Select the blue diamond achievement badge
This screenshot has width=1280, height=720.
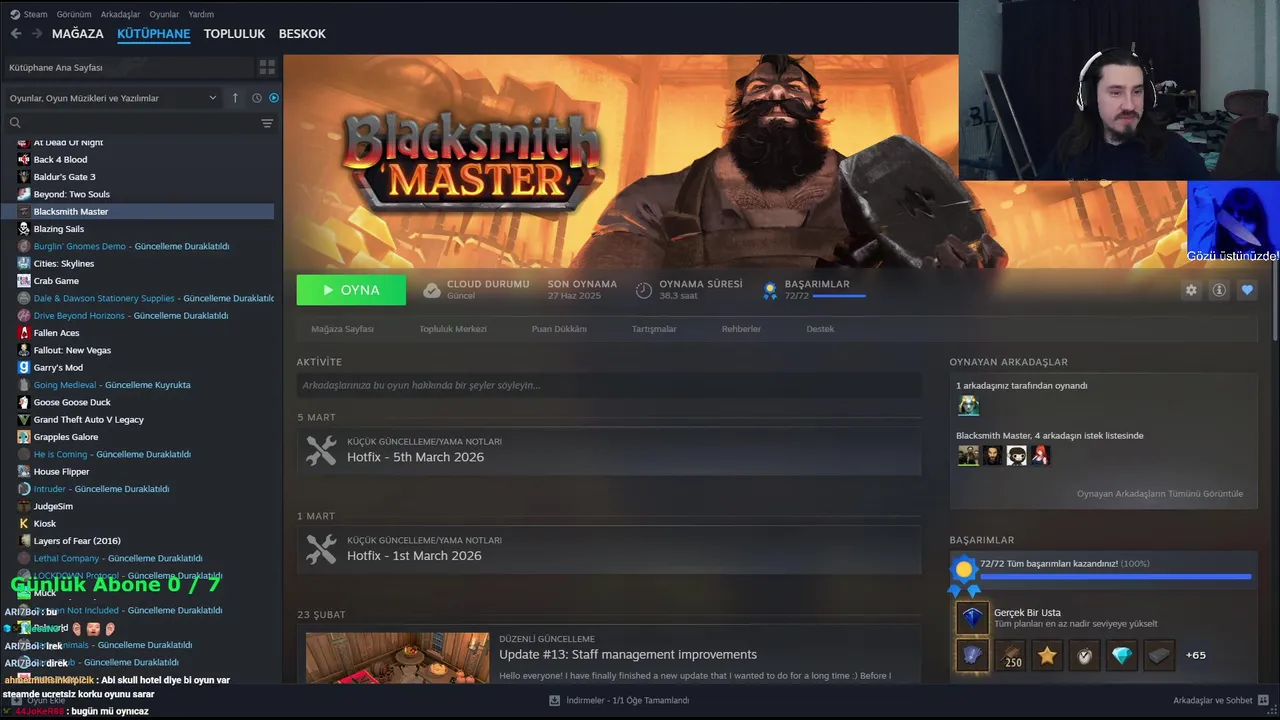pos(1122,656)
